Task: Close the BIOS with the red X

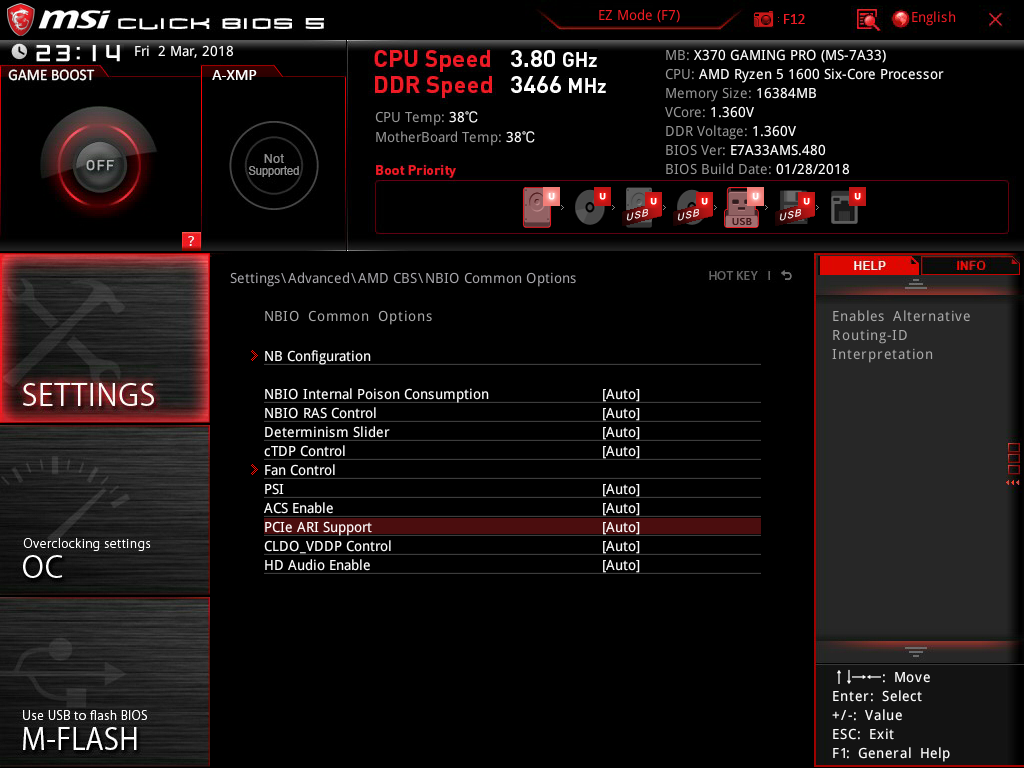Action: tap(995, 20)
